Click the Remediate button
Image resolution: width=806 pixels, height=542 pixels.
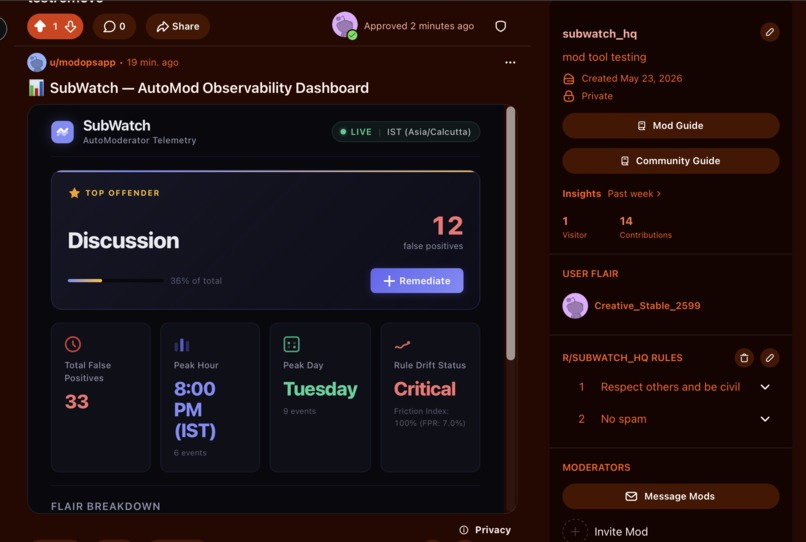click(417, 281)
